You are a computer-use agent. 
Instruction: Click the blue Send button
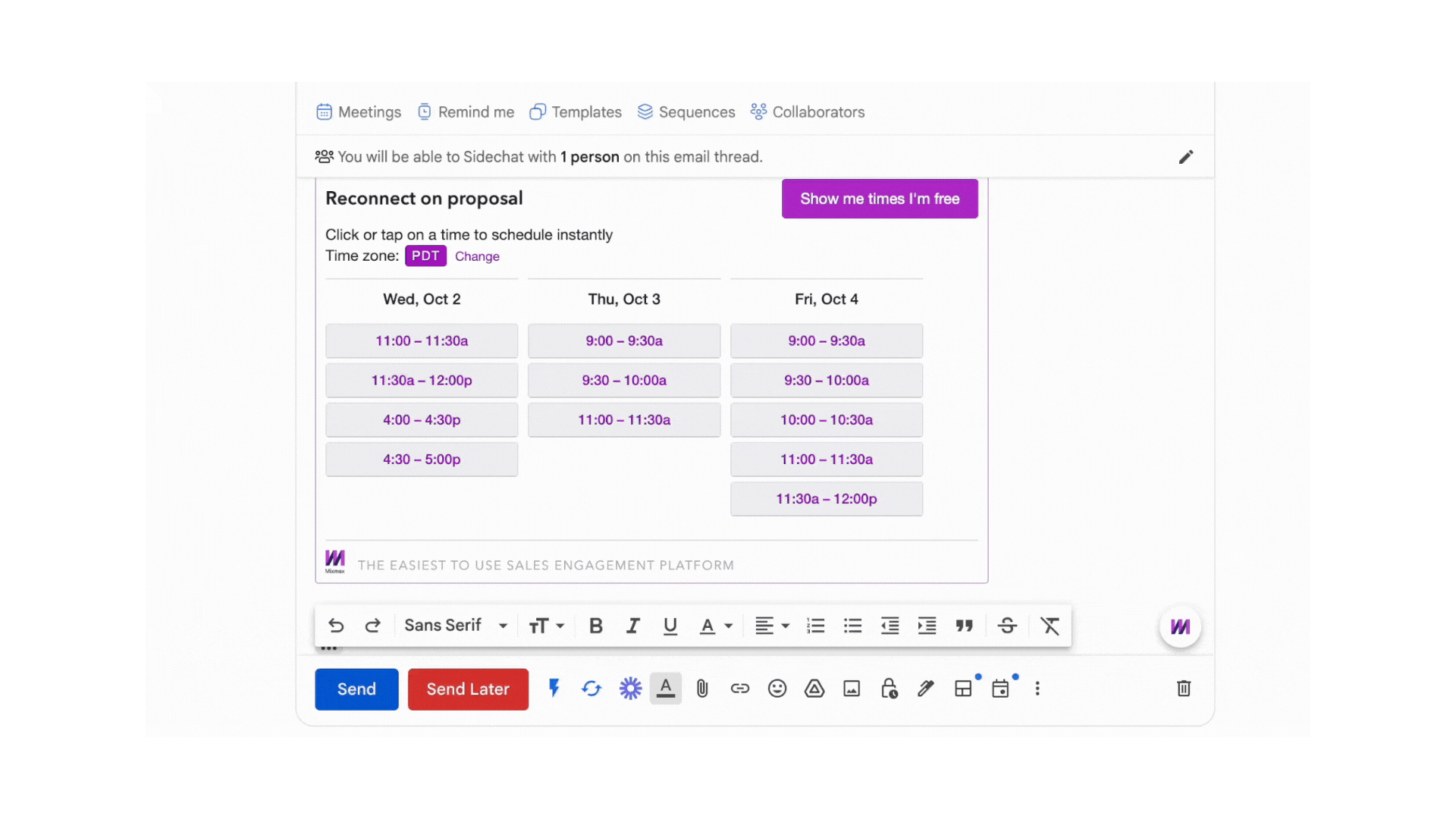pos(356,689)
